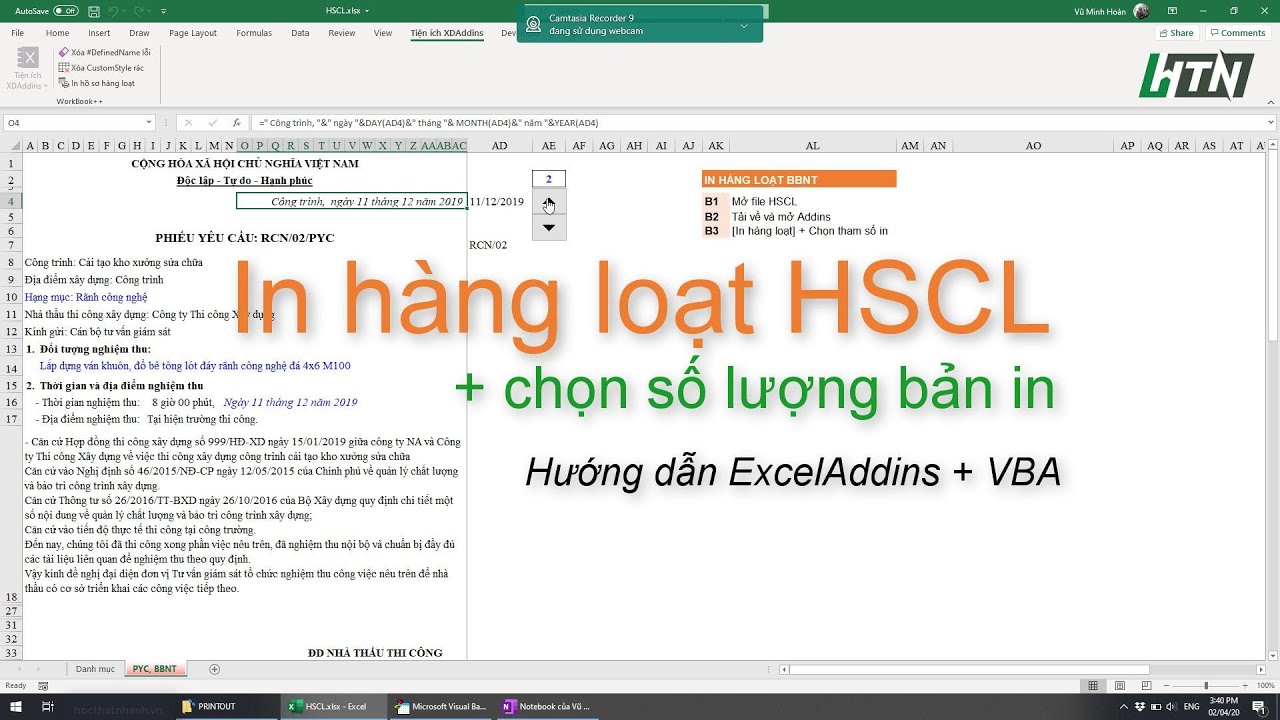Toggle the AutoSave switch
The image size is (1280, 720).
(x=66, y=11)
